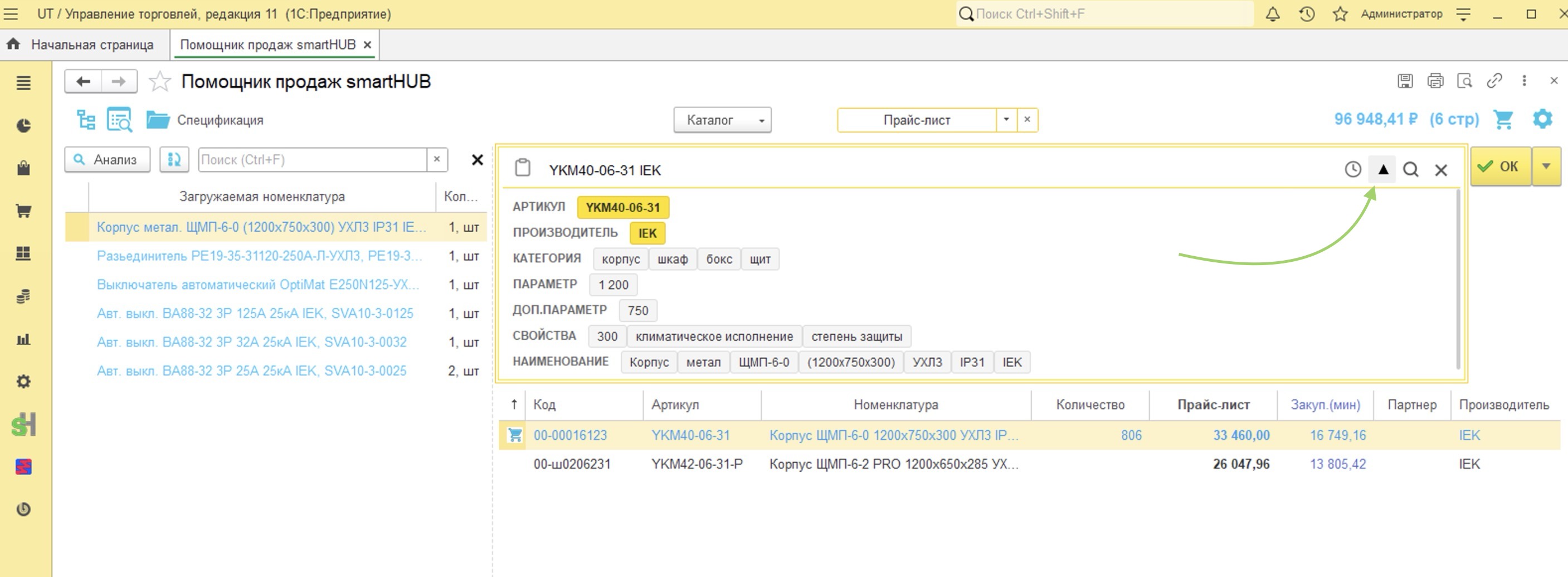Open the cart section in sidebar

click(x=23, y=211)
